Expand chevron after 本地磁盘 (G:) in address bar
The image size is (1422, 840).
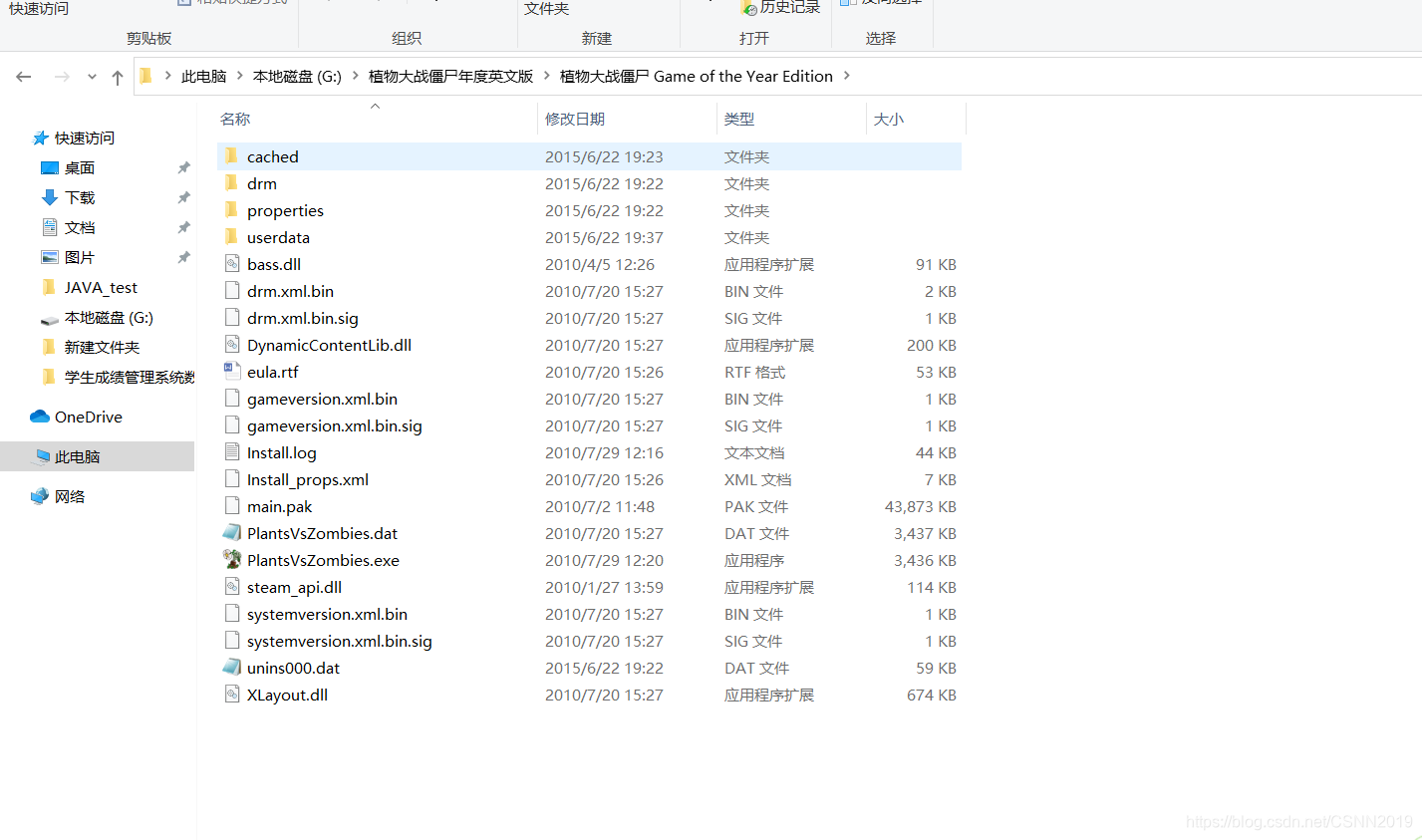pyautogui.click(x=356, y=76)
